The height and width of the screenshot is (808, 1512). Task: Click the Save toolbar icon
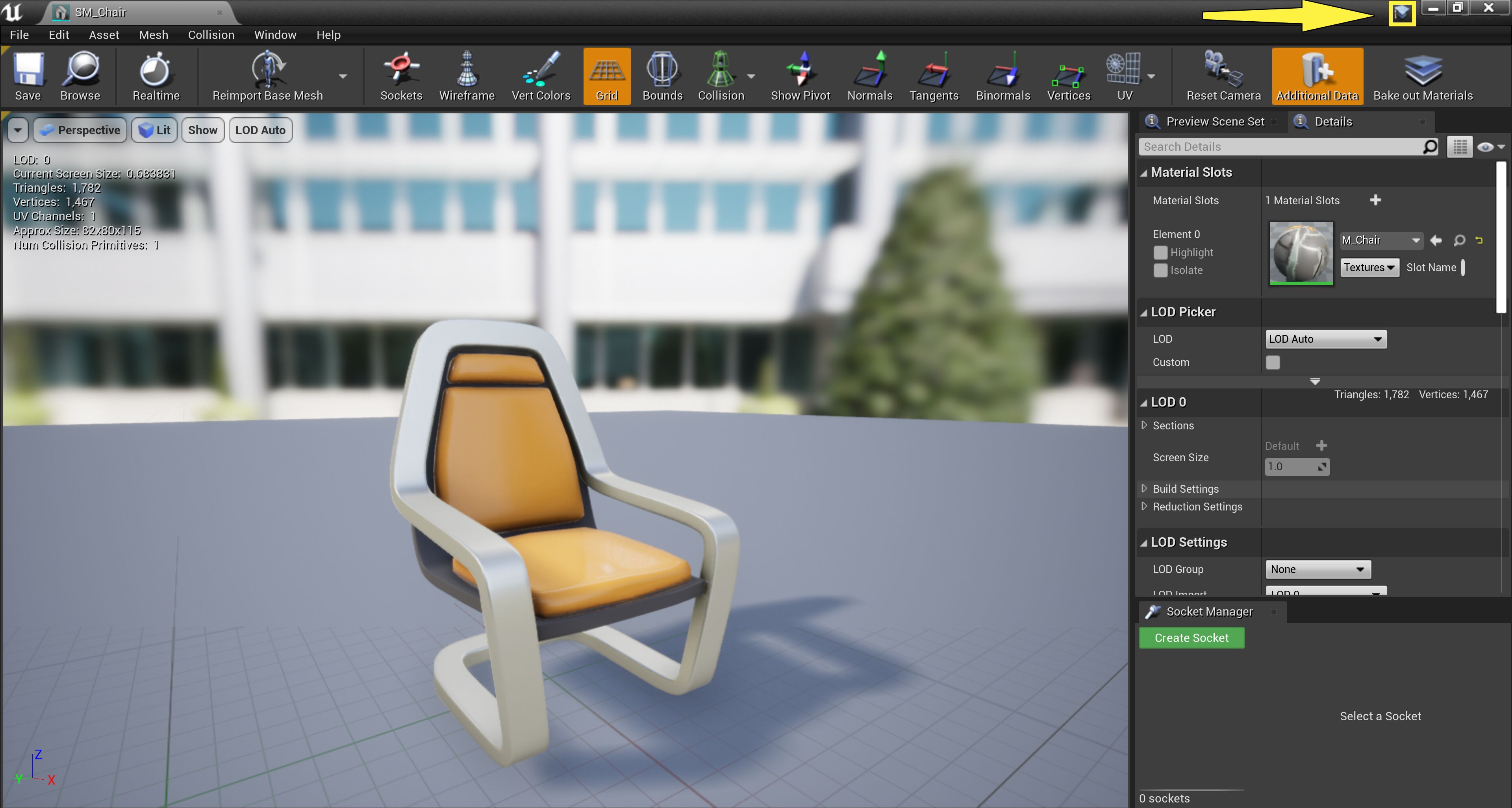click(x=28, y=76)
